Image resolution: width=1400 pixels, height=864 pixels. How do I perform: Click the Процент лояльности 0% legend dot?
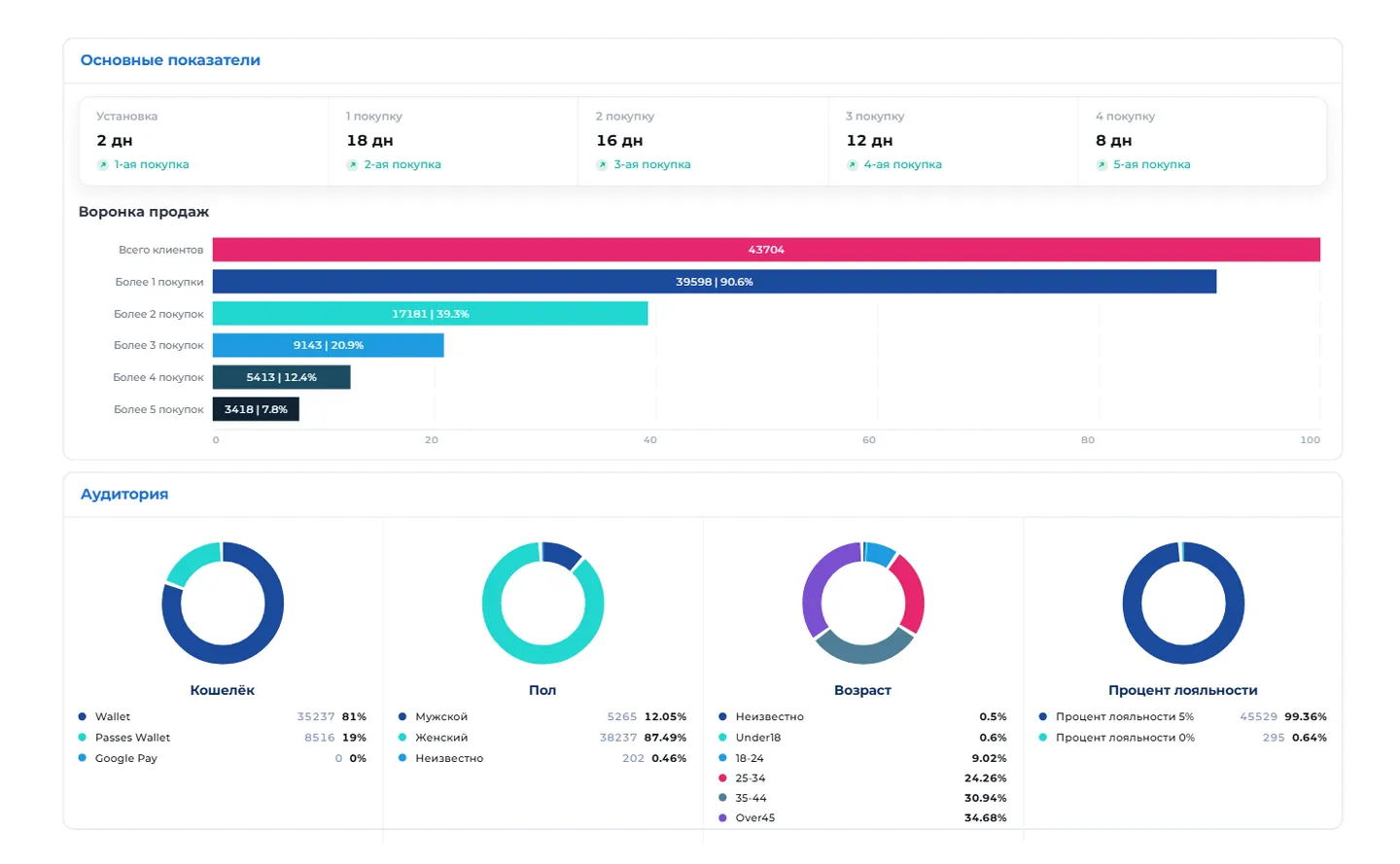point(1043,738)
